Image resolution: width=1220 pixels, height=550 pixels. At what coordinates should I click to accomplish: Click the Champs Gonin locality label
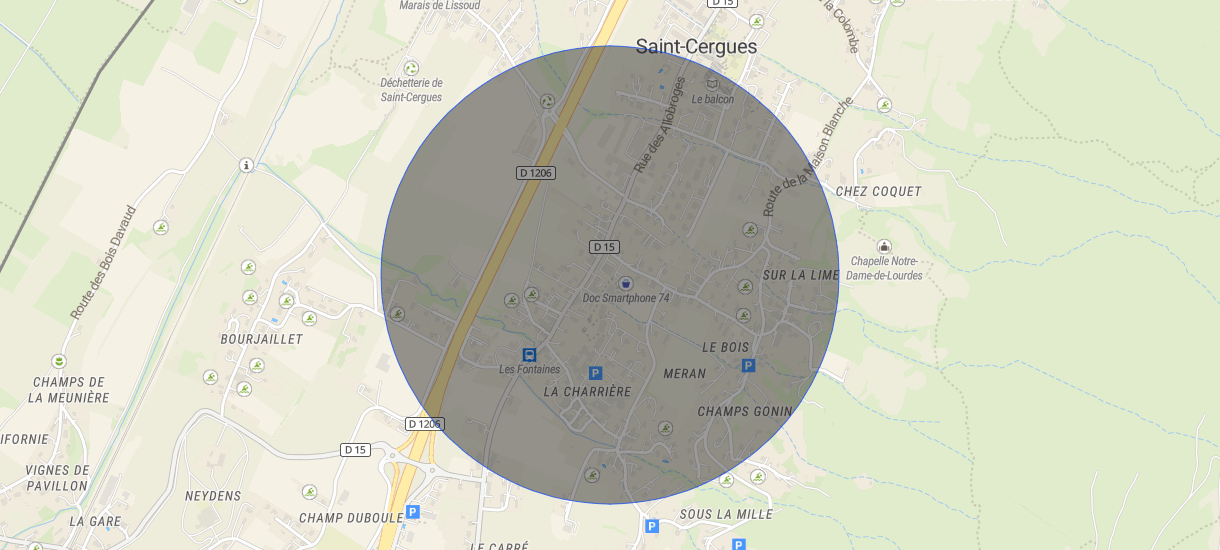744,411
